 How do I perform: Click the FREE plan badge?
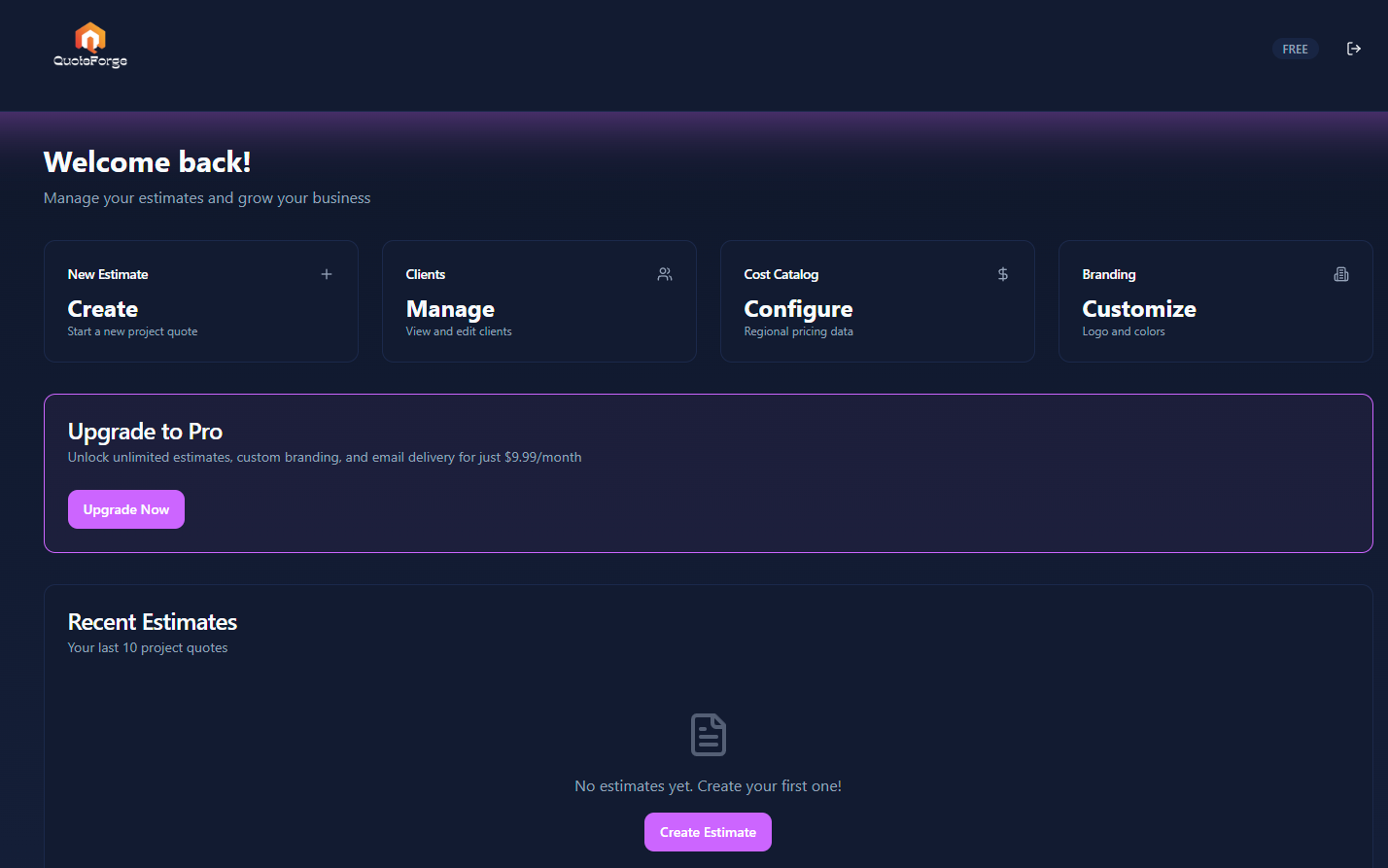[x=1295, y=48]
